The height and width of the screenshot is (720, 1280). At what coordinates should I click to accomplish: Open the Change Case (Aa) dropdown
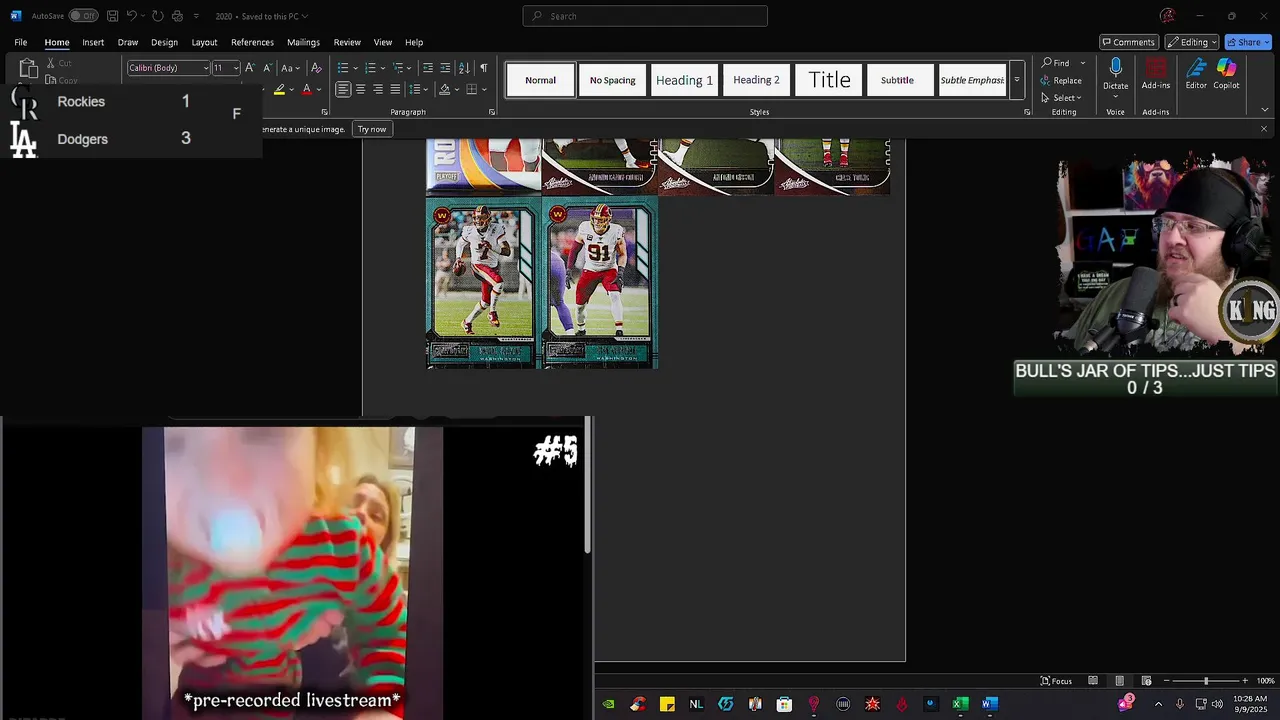click(290, 68)
